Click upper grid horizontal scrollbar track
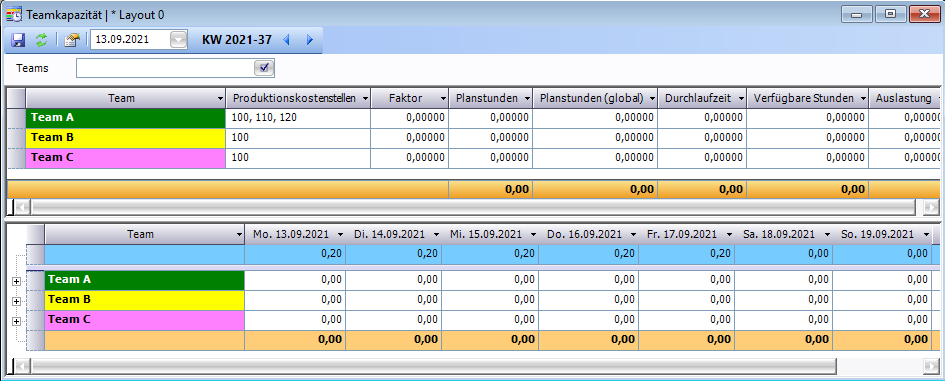Screen dimensions: 945x381 (x=473, y=208)
